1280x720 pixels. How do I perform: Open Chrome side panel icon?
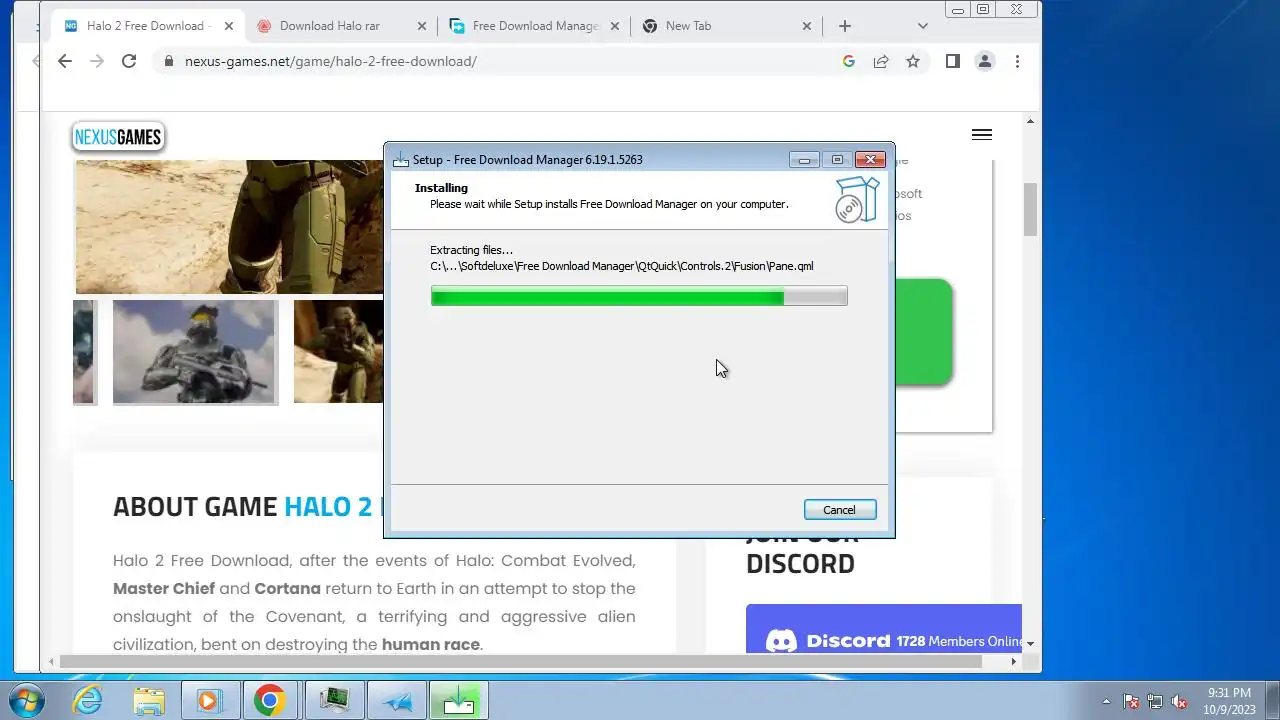pos(953,61)
